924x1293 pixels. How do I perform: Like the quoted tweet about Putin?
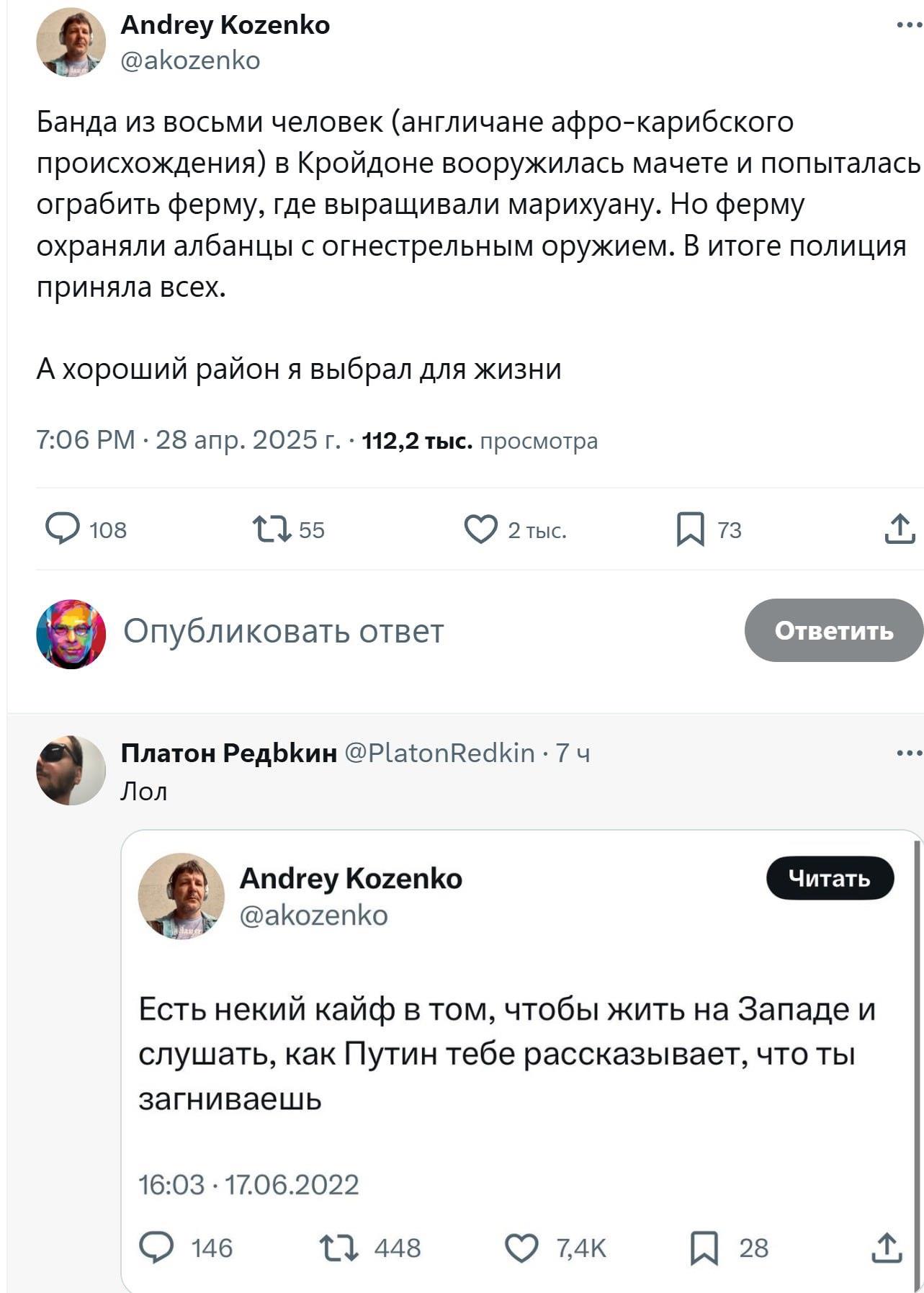pos(521,1248)
